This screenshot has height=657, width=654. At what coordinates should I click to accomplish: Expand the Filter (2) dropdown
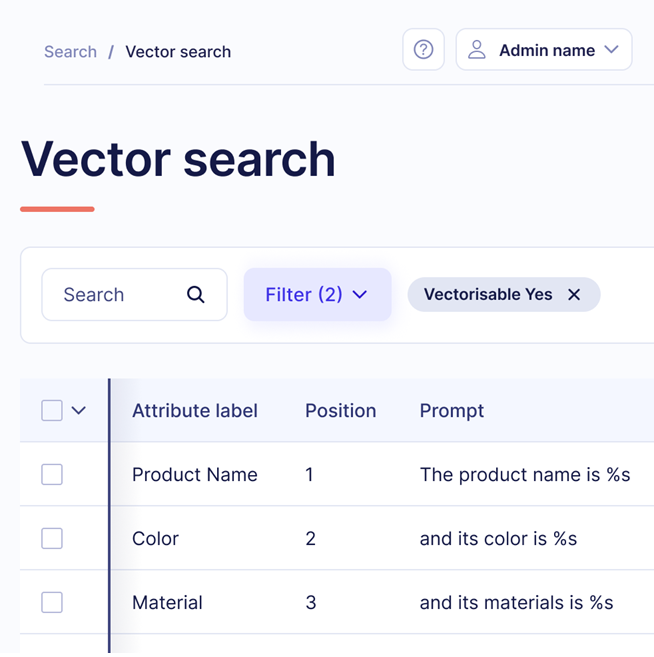click(317, 295)
